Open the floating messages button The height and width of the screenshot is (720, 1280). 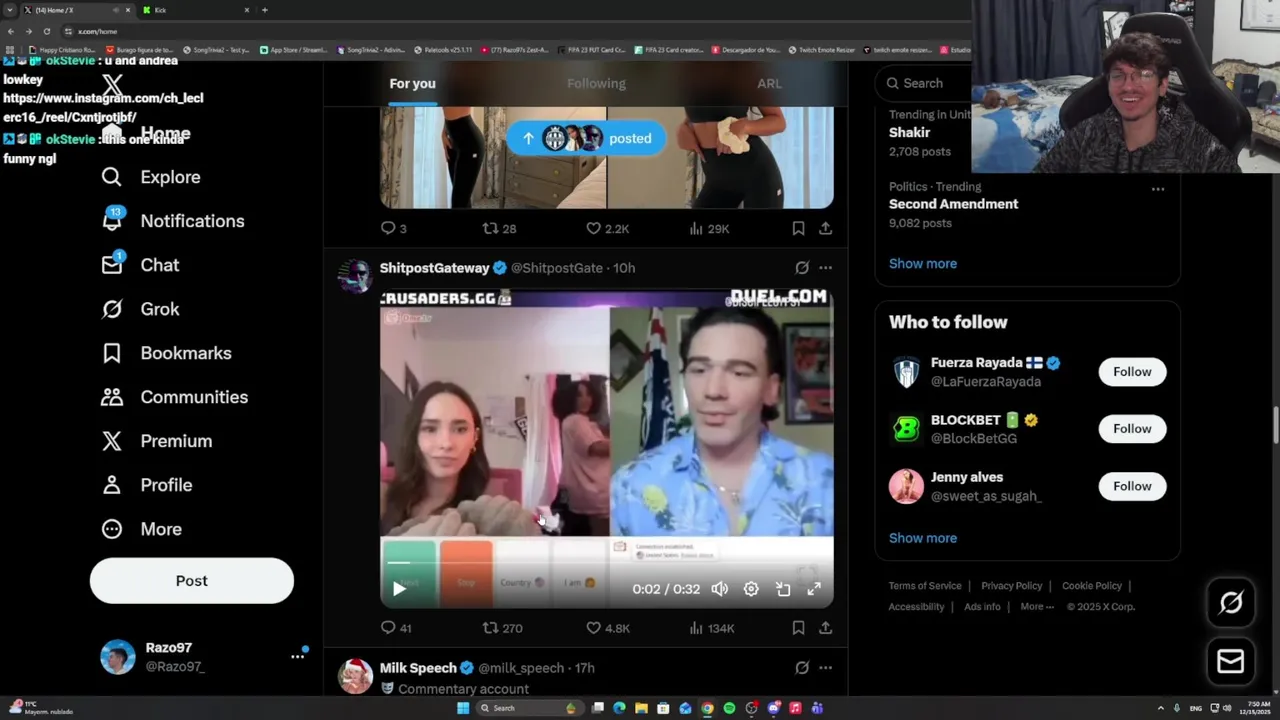1231,661
